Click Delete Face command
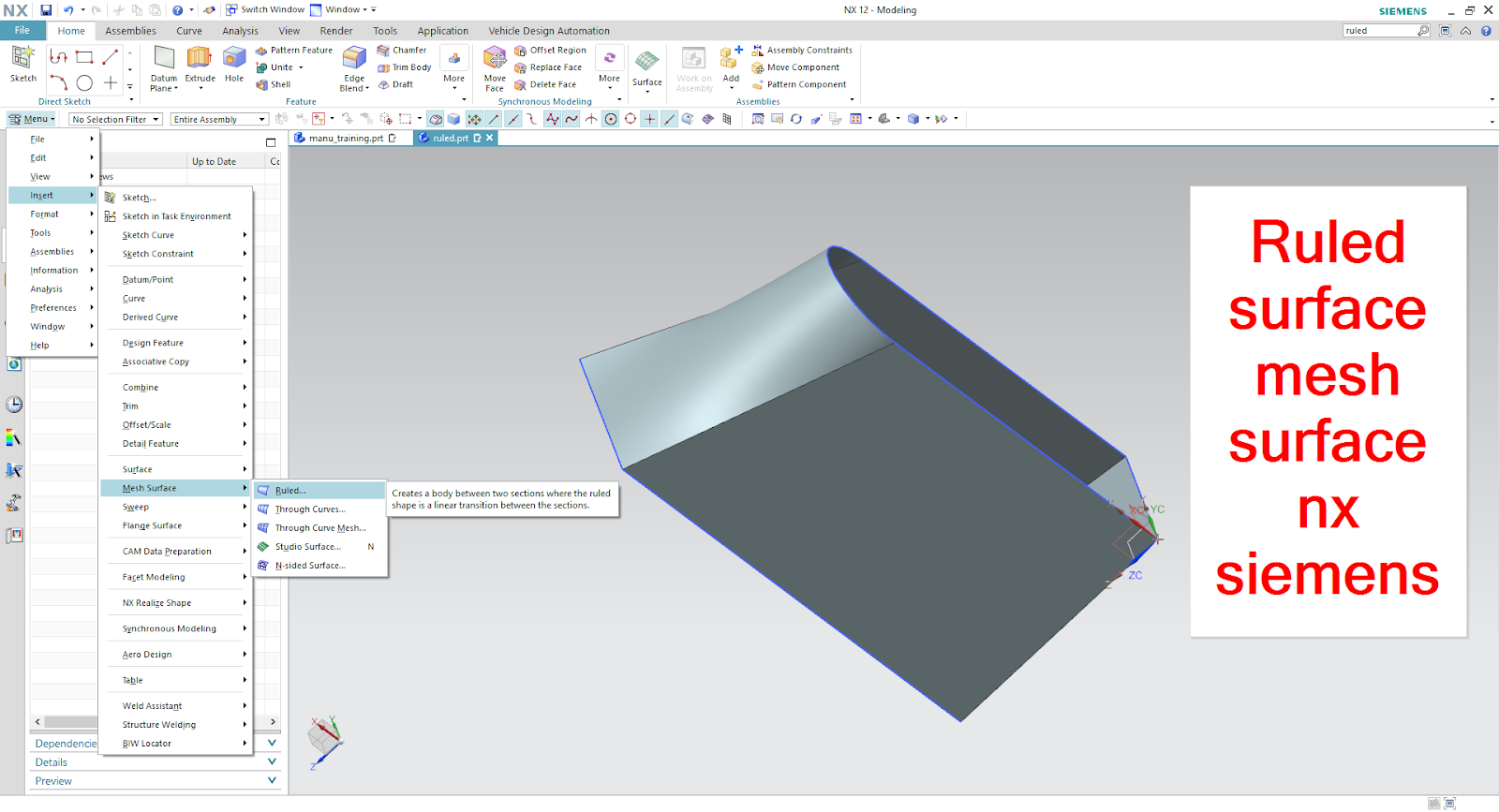The height and width of the screenshot is (812, 1499). pos(545,84)
